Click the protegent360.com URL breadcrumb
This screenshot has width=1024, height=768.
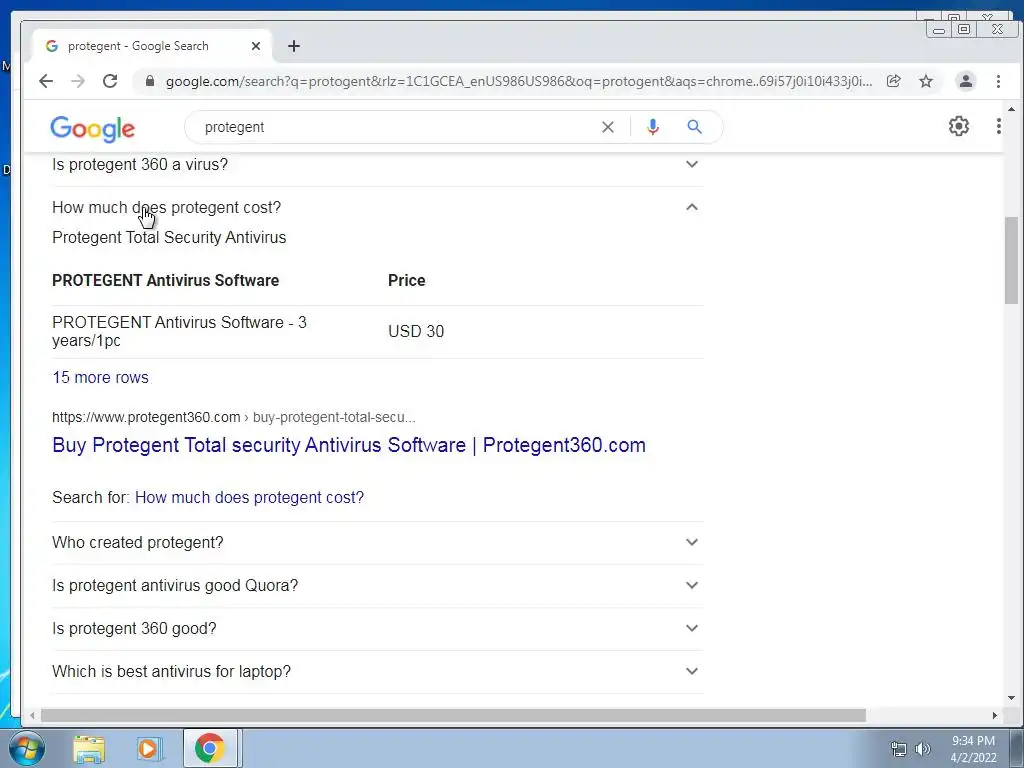pos(234,417)
